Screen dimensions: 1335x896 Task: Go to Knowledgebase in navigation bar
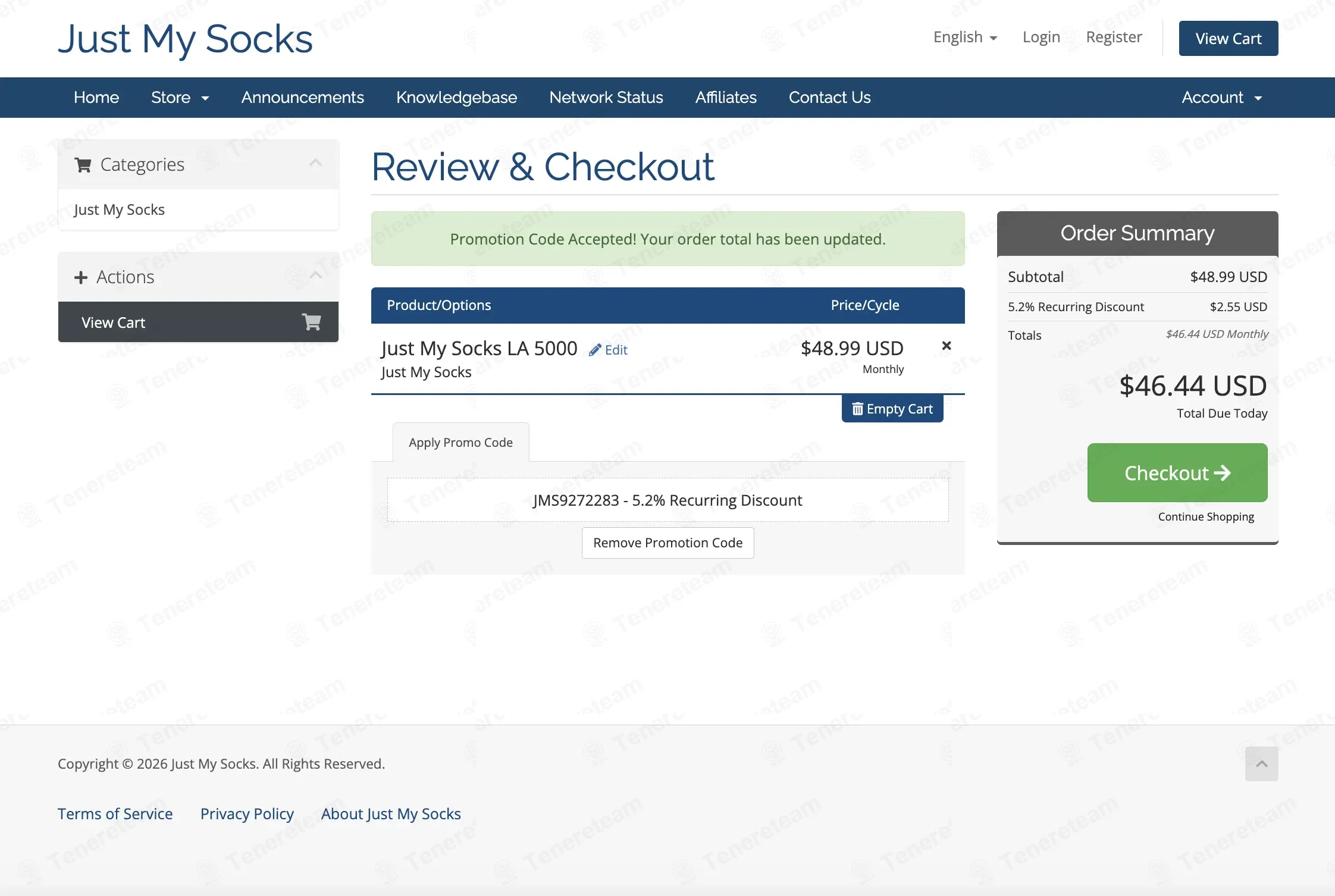pos(456,98)
